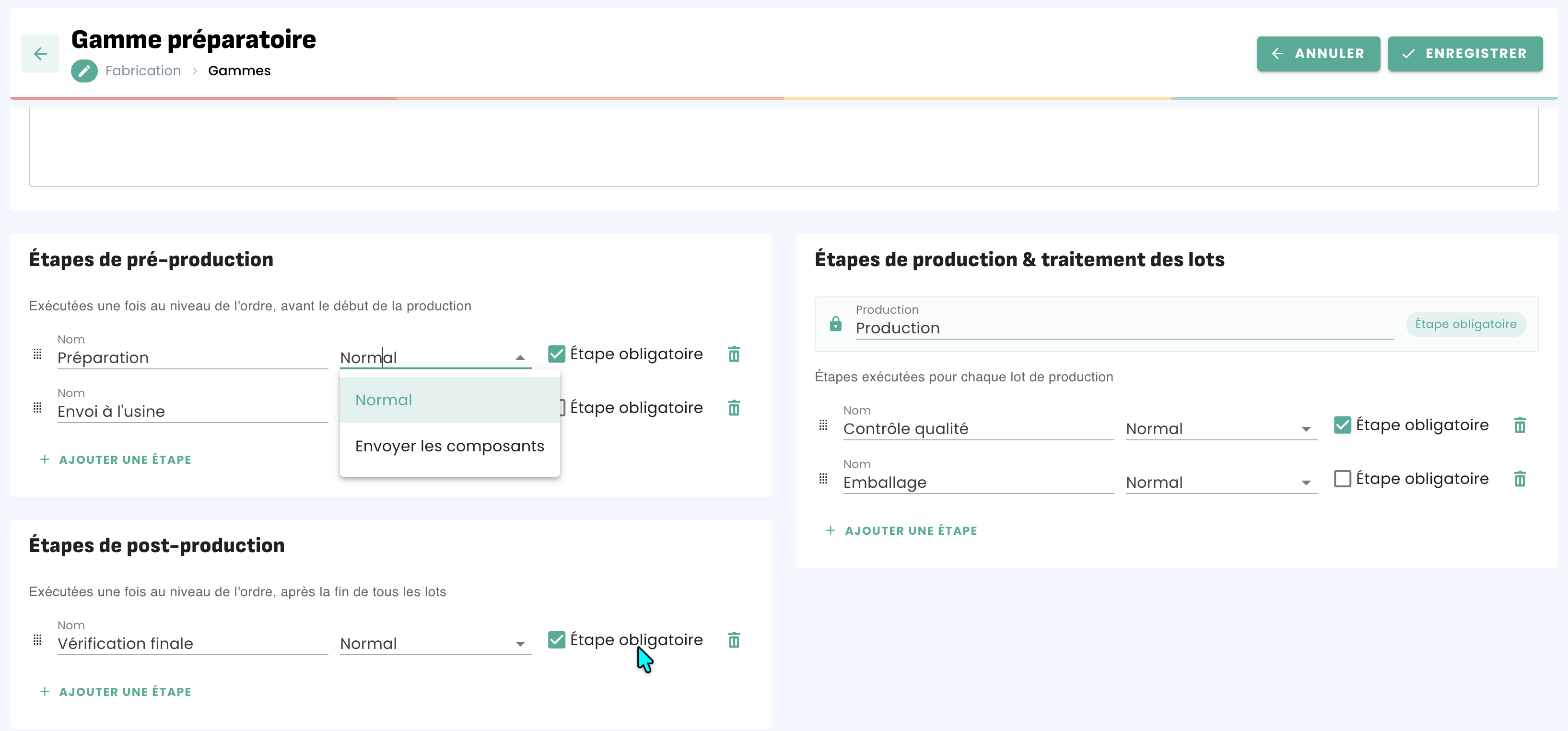Expand the Emballage Normal dropdown

[1220, 483]
